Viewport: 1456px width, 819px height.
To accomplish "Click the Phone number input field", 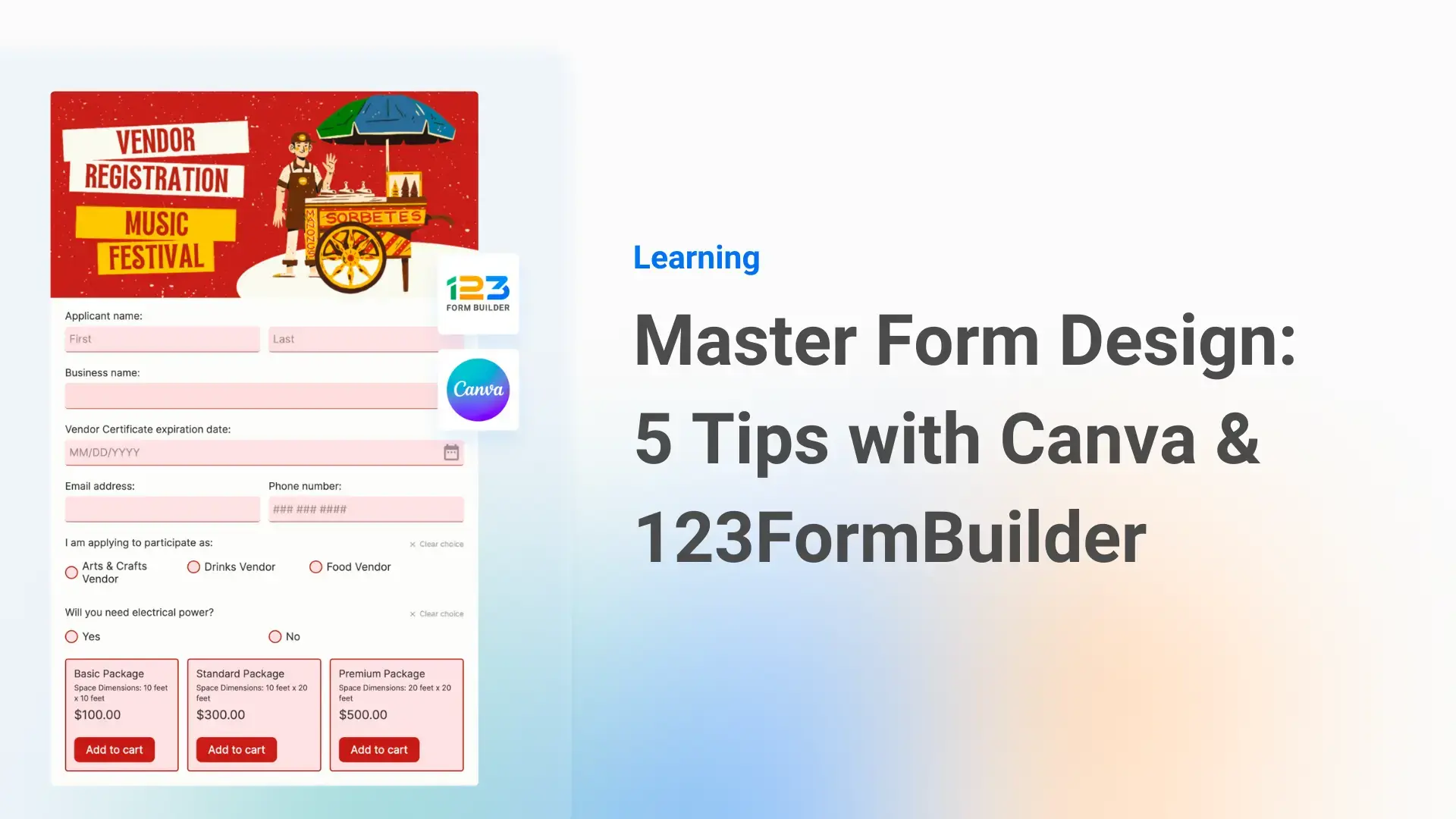I will (x=365, y=509).
